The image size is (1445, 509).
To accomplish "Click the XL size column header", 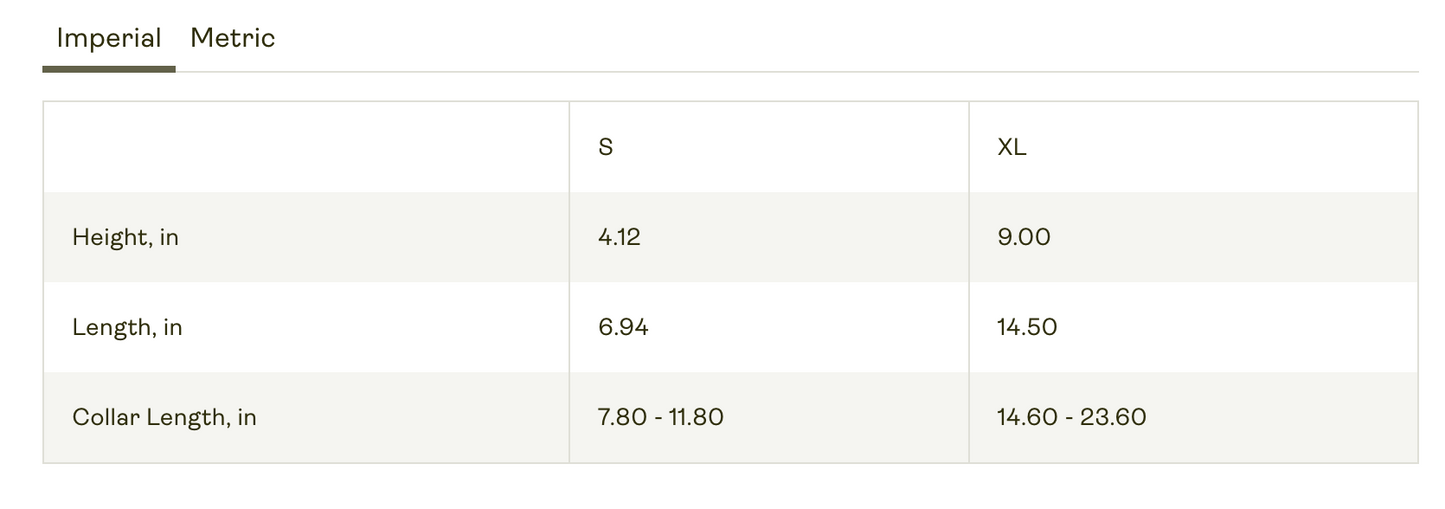I will [x=1011, y=147].
